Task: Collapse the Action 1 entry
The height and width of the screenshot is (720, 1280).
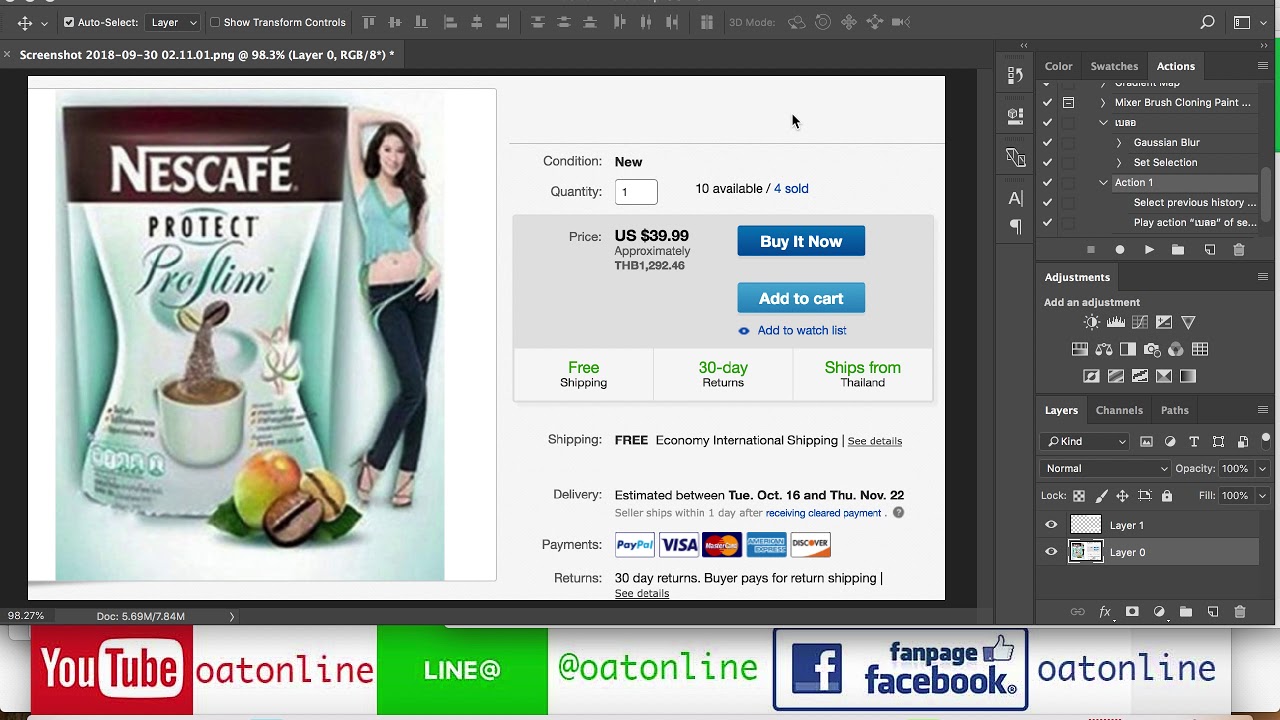Action: (x=1103, y=182)
